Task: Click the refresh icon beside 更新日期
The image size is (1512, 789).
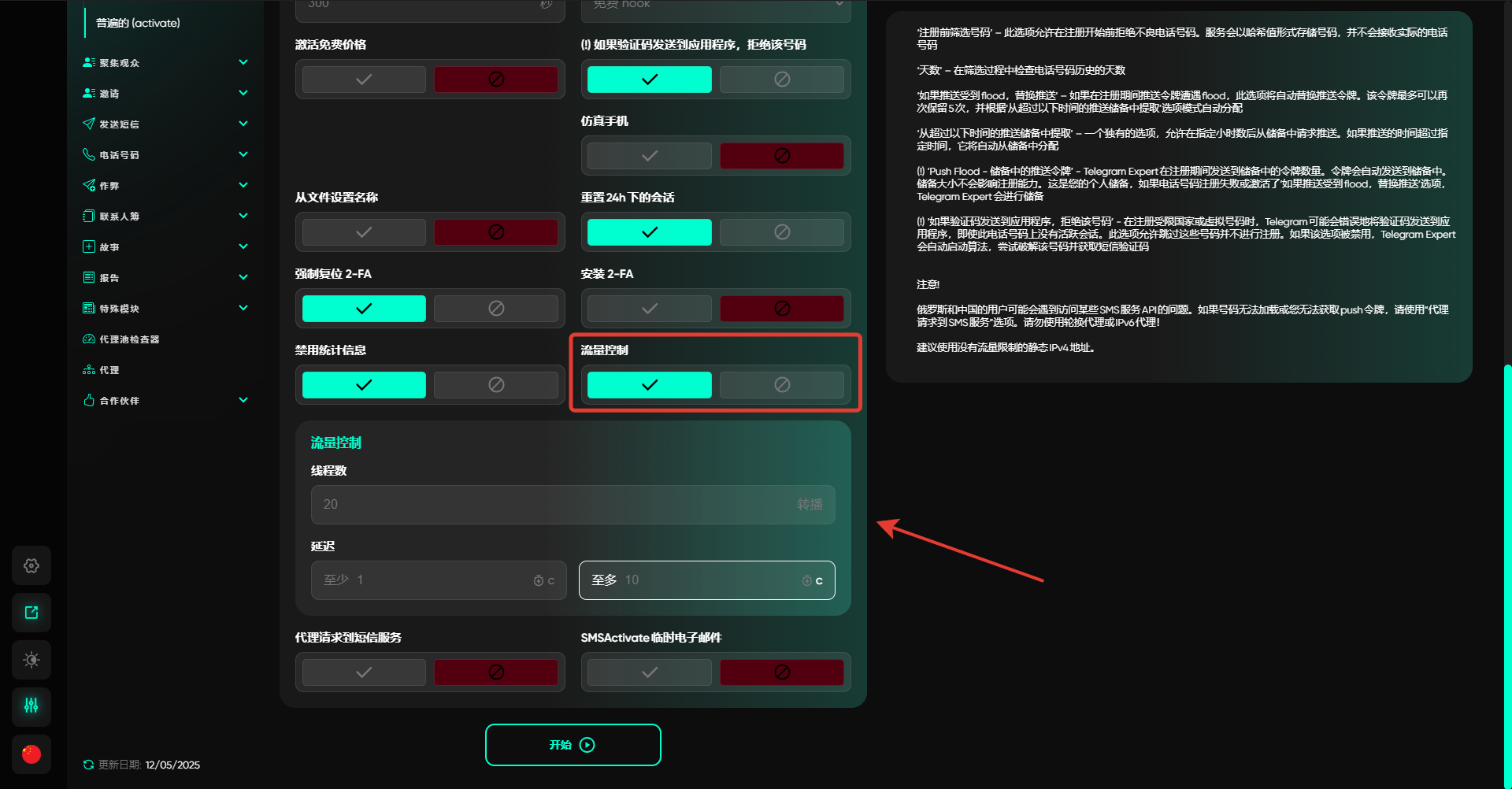Action: point(88,765)
